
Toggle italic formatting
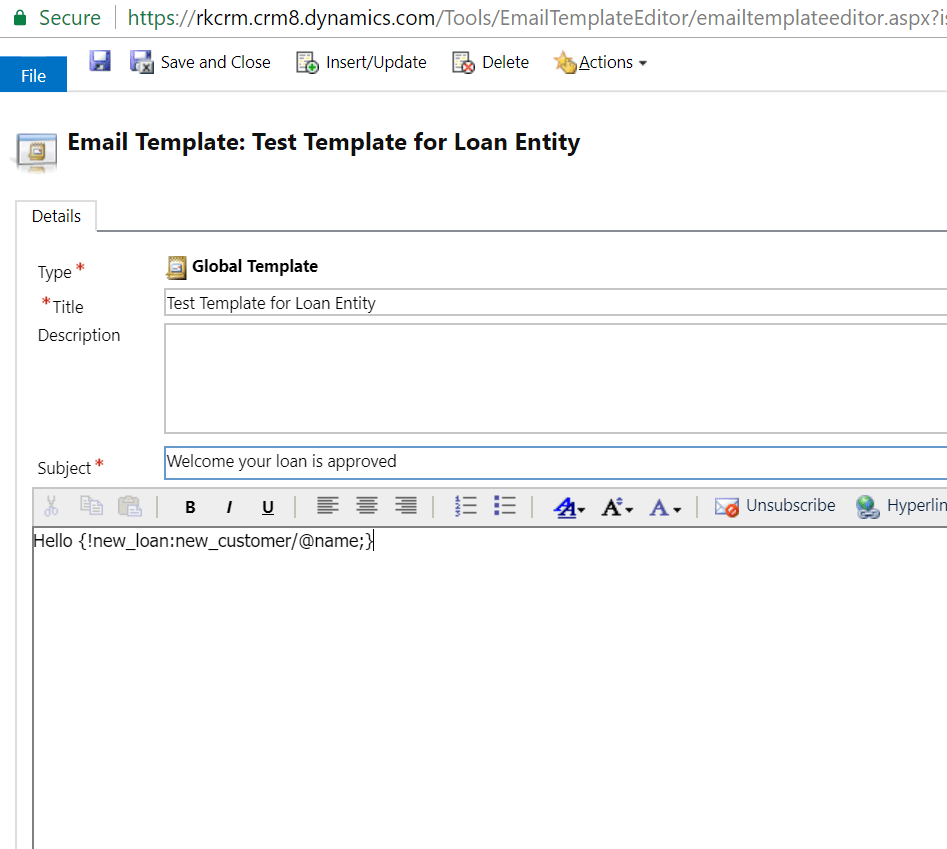pos(229,507)
